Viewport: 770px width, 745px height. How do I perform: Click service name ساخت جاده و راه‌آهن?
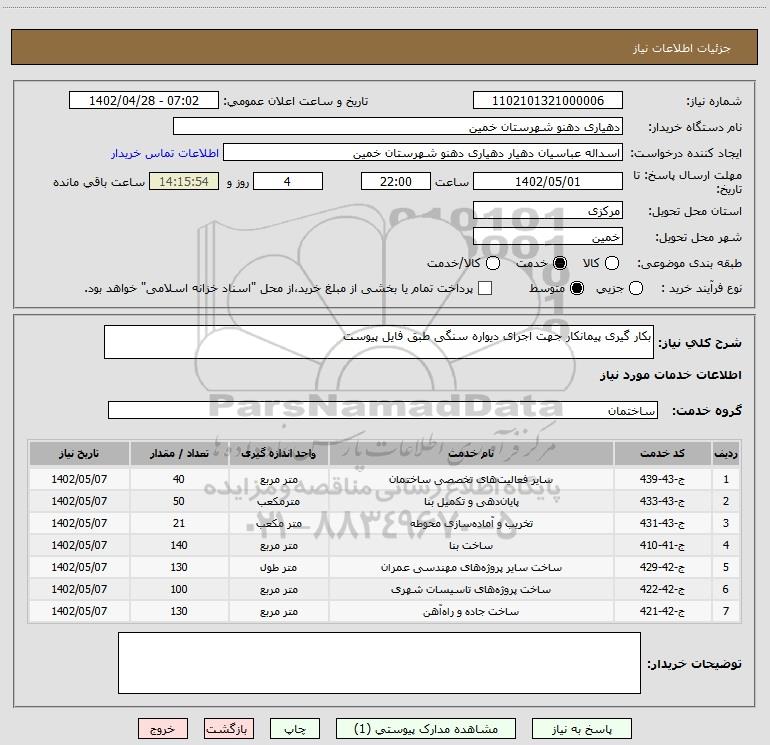(471, 611)
